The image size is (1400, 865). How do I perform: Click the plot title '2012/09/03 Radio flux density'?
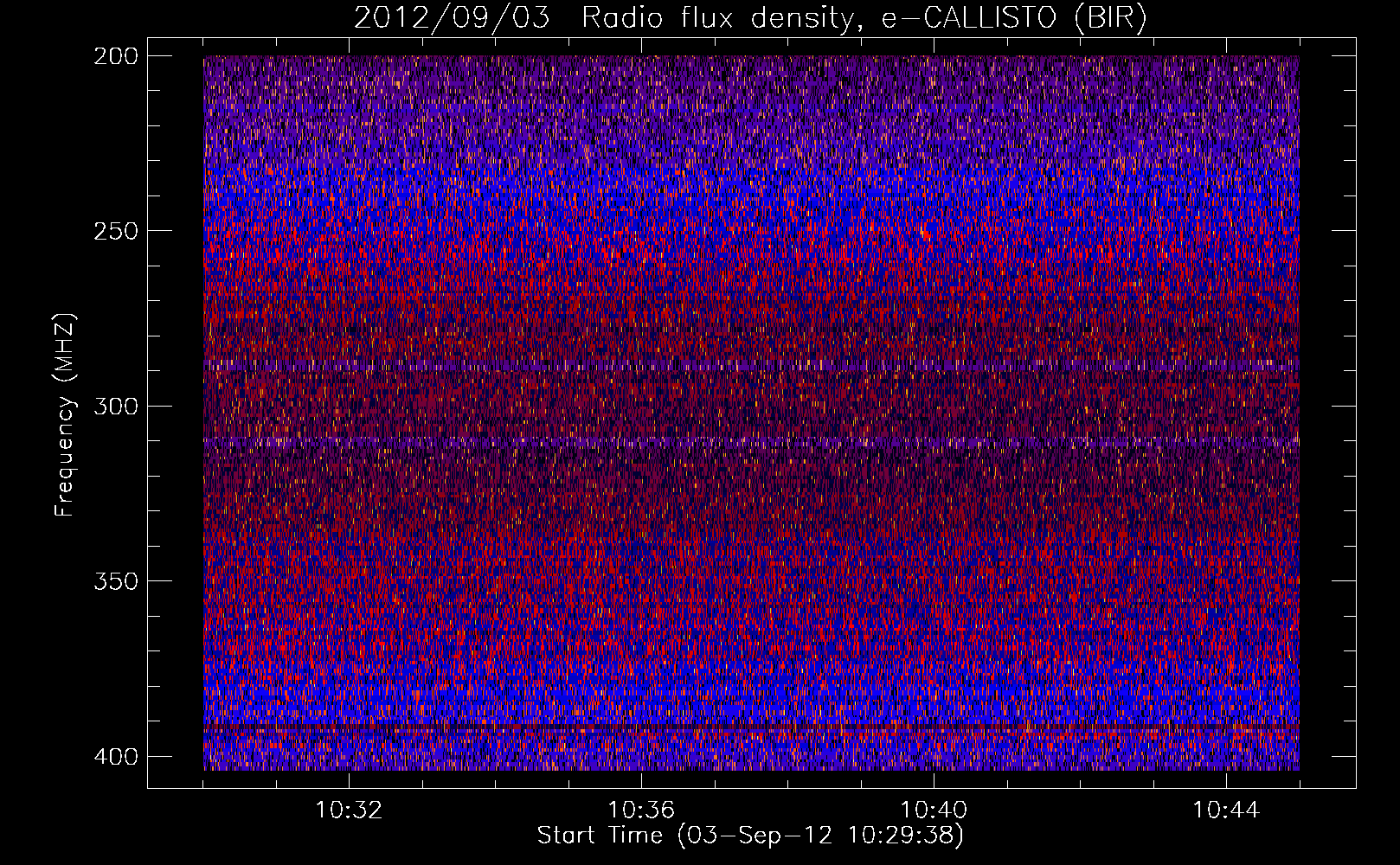pos(750,18)
